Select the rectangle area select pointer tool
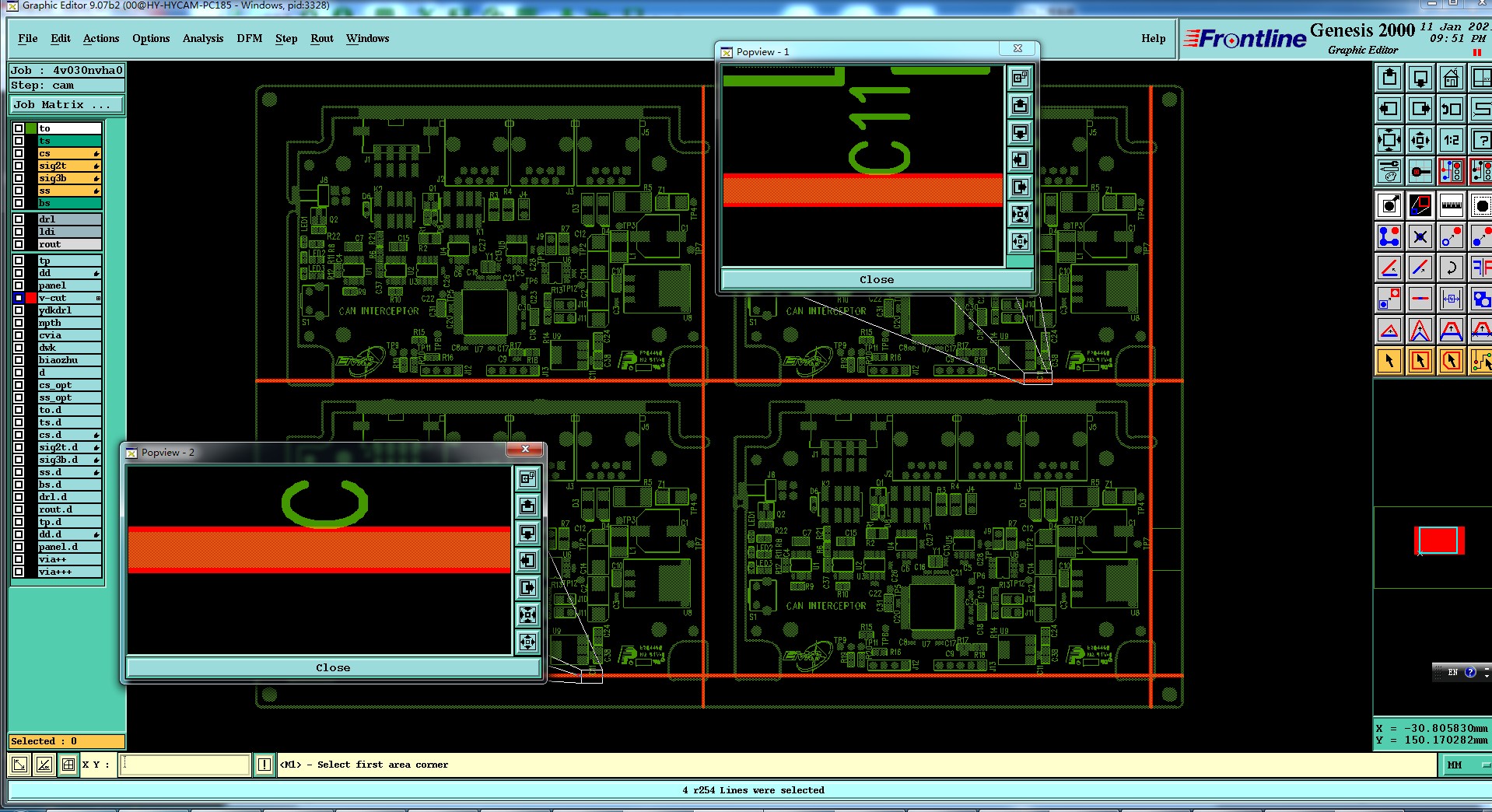 1420,361
